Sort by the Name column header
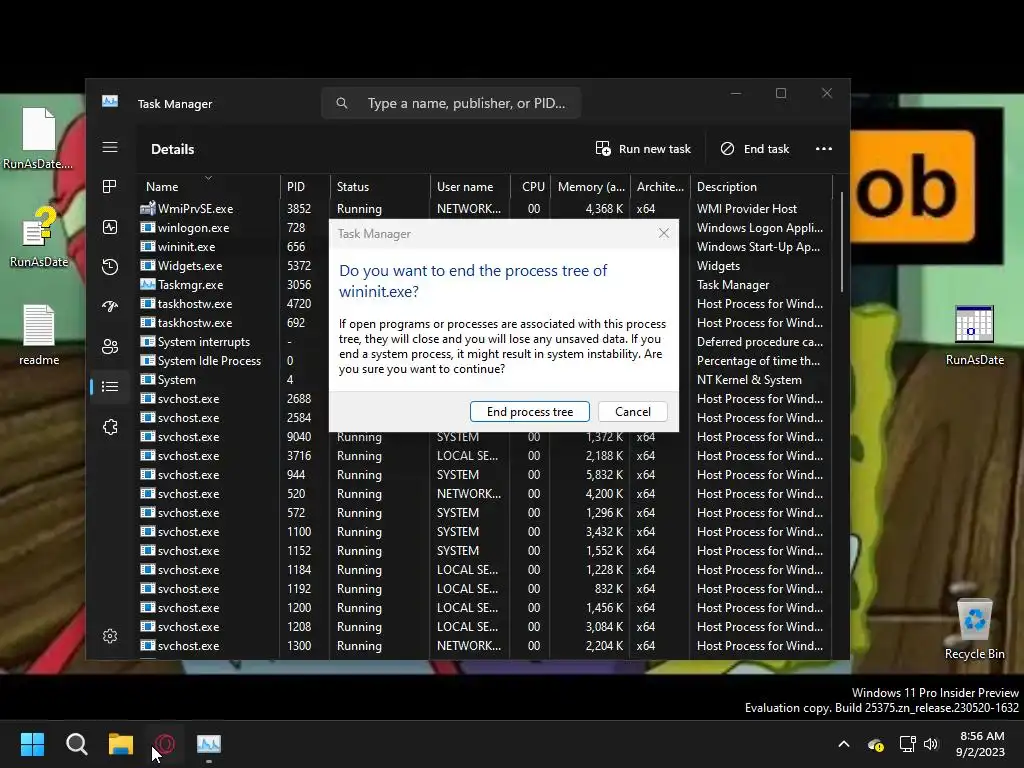The height and width of the screenshot is (768, 1024). (208, 186)
